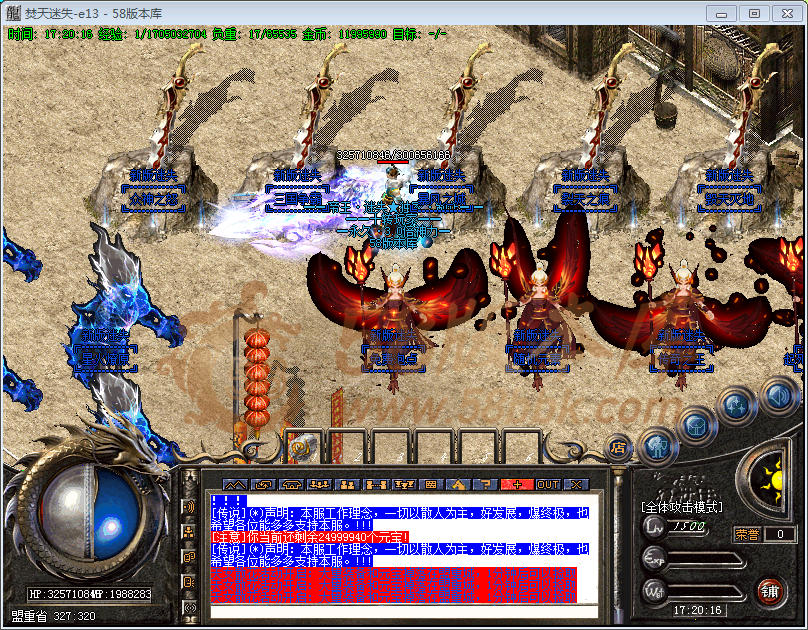
Task: Toggle the guild chat icon beside chat
Action: tap(189, 557)
